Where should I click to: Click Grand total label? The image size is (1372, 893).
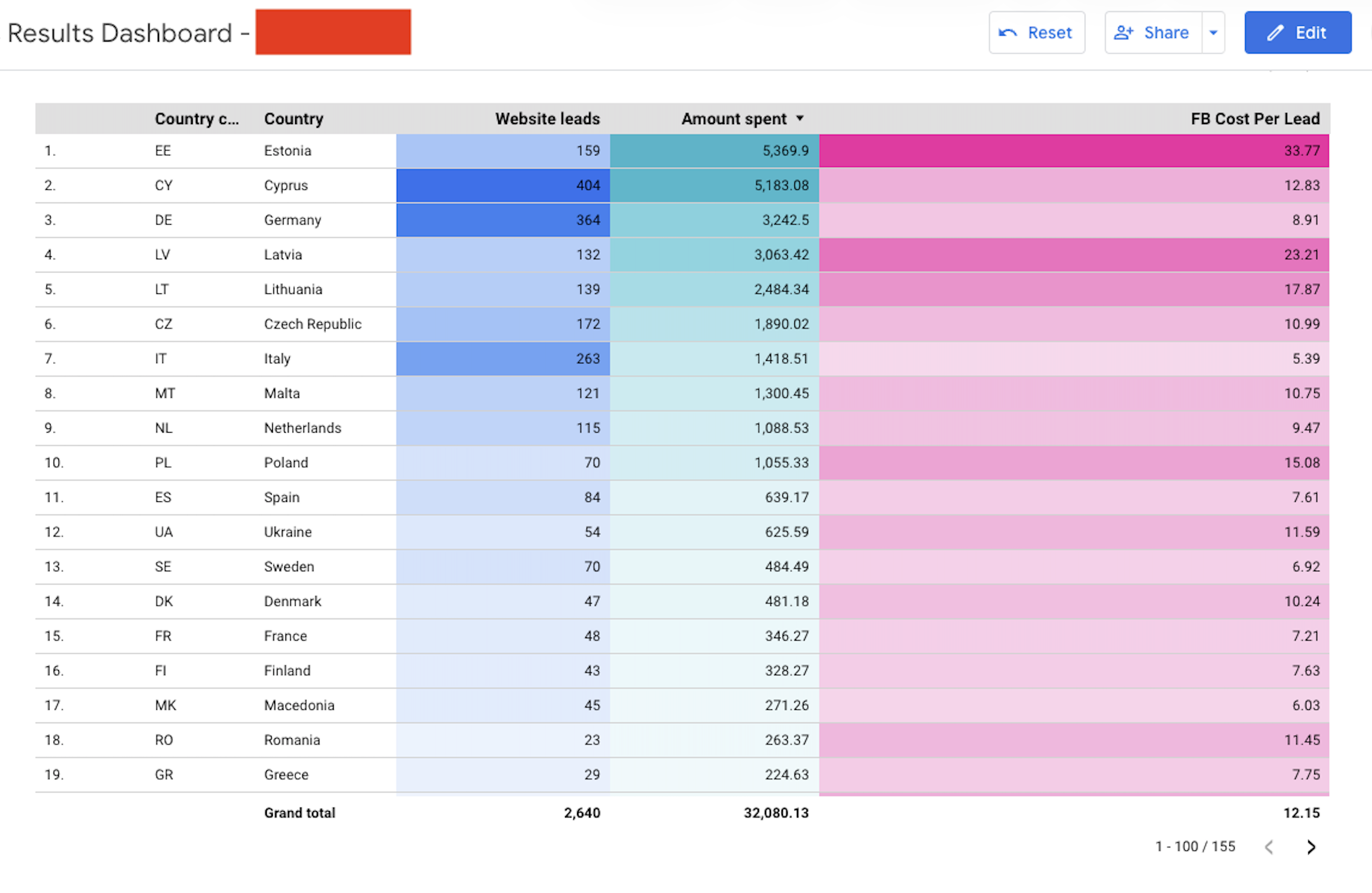(299, 813)
